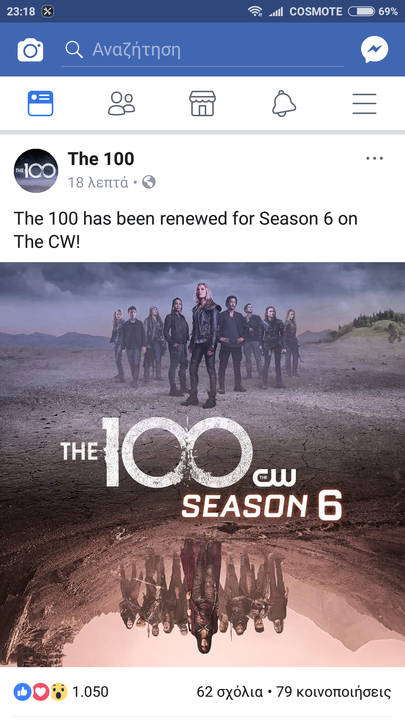Switch to the News Feed tab
Viewport: 405px width, 720px height.
40,103
